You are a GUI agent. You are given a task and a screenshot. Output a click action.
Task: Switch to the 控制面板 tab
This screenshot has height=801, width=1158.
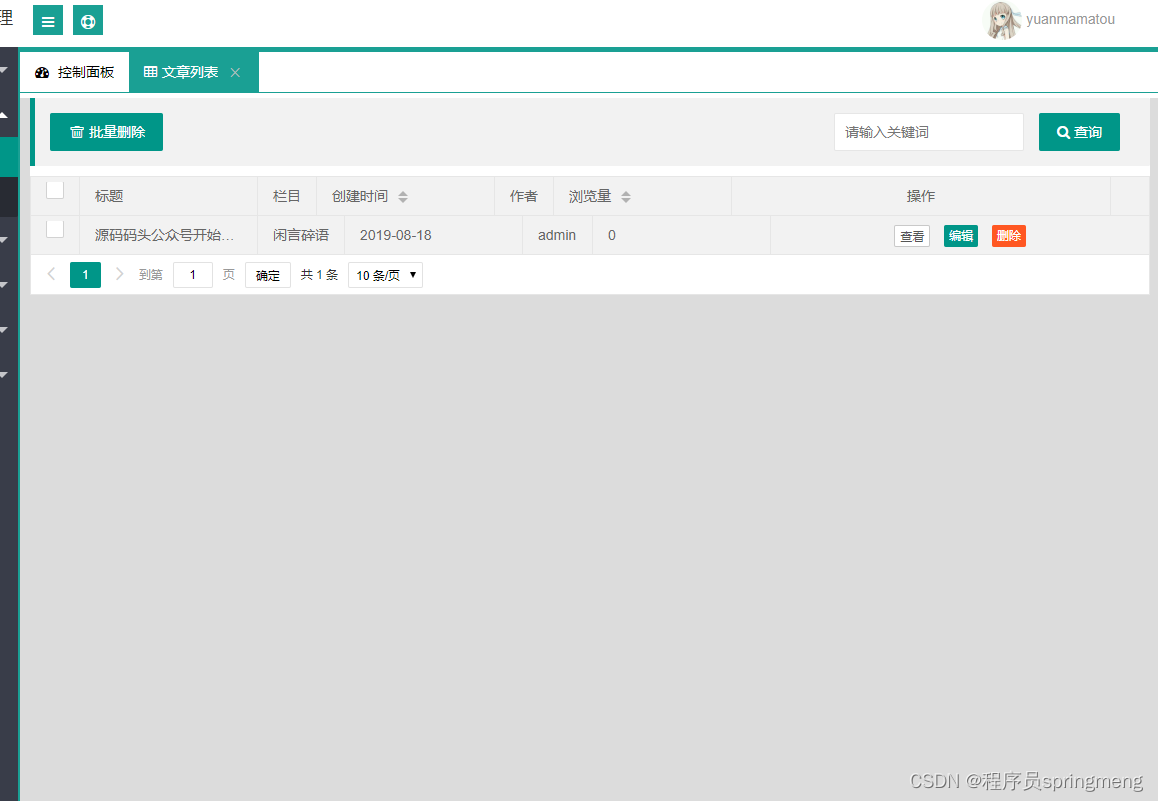[x=75, y=72]
